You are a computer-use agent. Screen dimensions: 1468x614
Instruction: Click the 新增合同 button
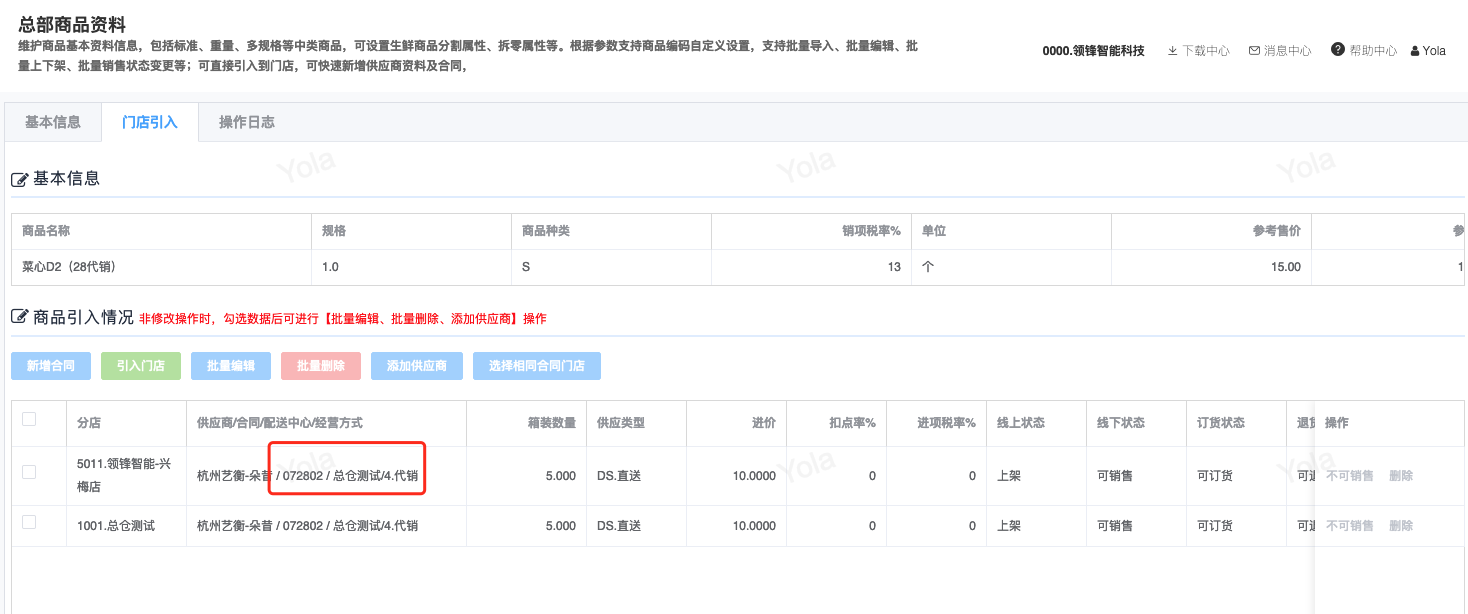(x=51, y=366)
